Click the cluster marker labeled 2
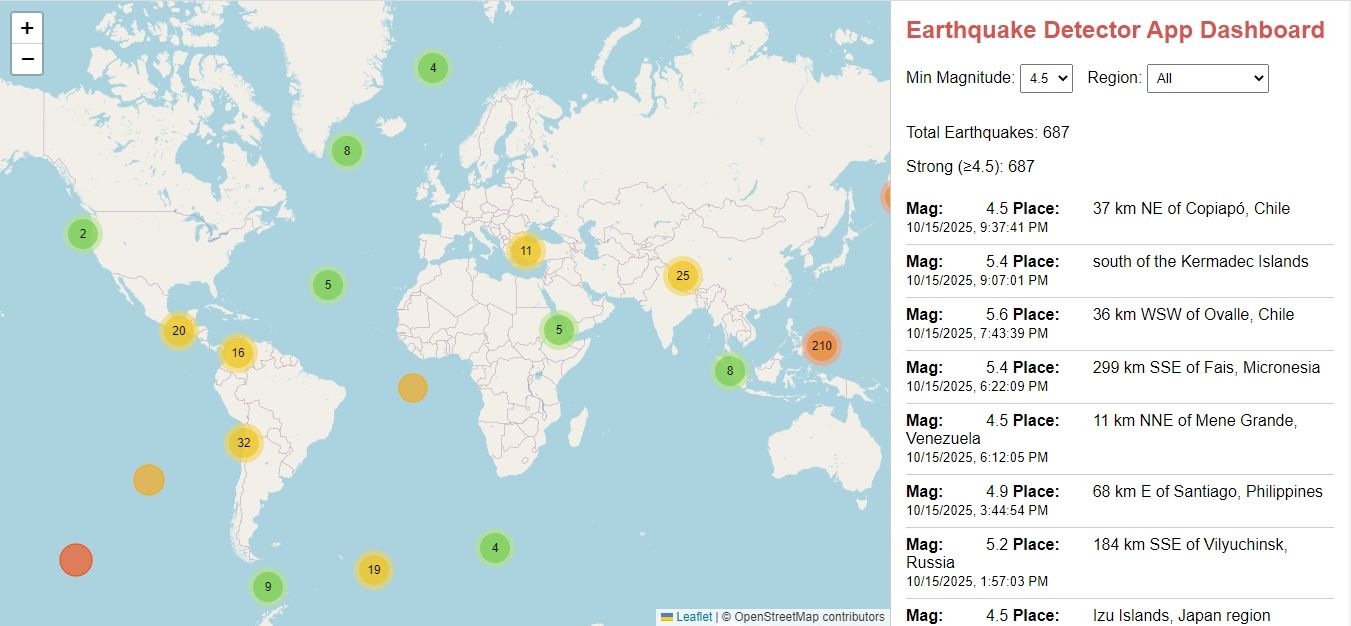Viewport: 1351px width, 626px height. (83, 234)
